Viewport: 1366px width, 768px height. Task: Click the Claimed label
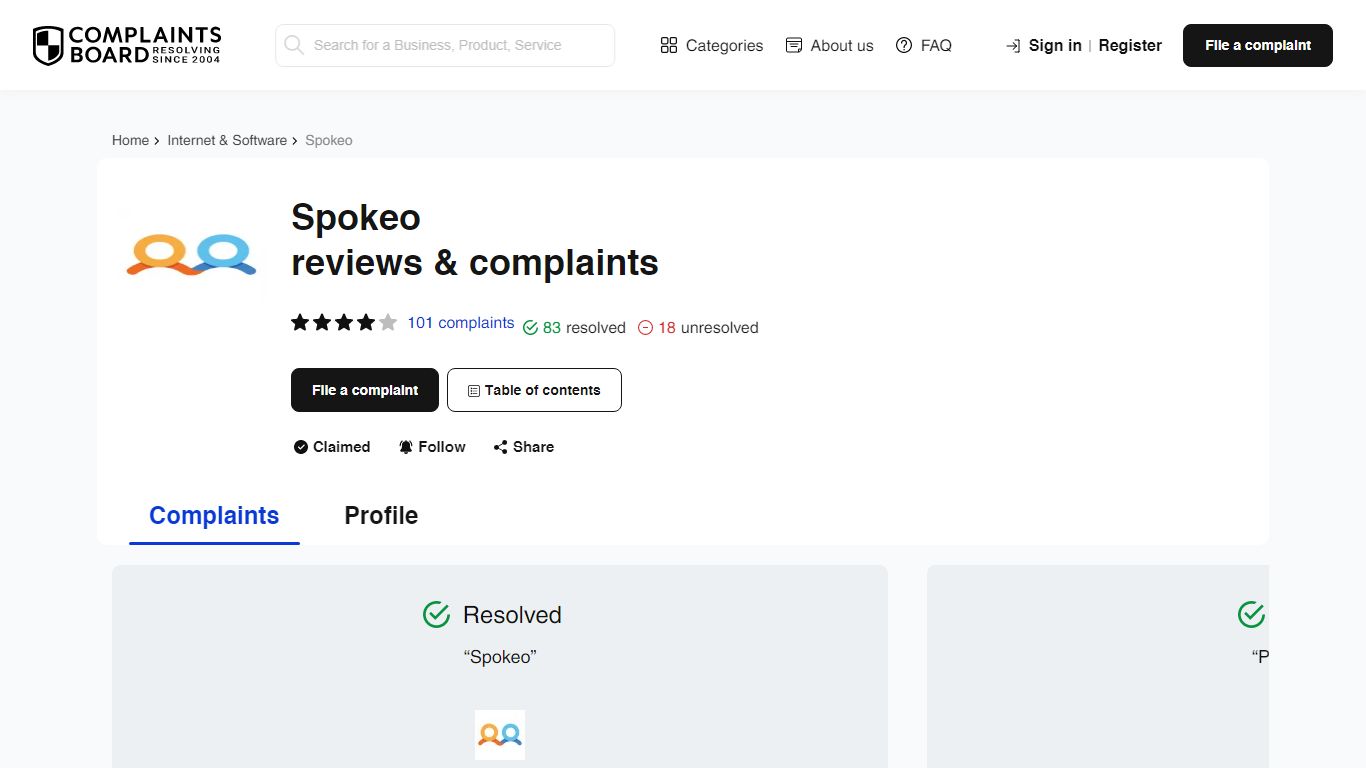342,447
